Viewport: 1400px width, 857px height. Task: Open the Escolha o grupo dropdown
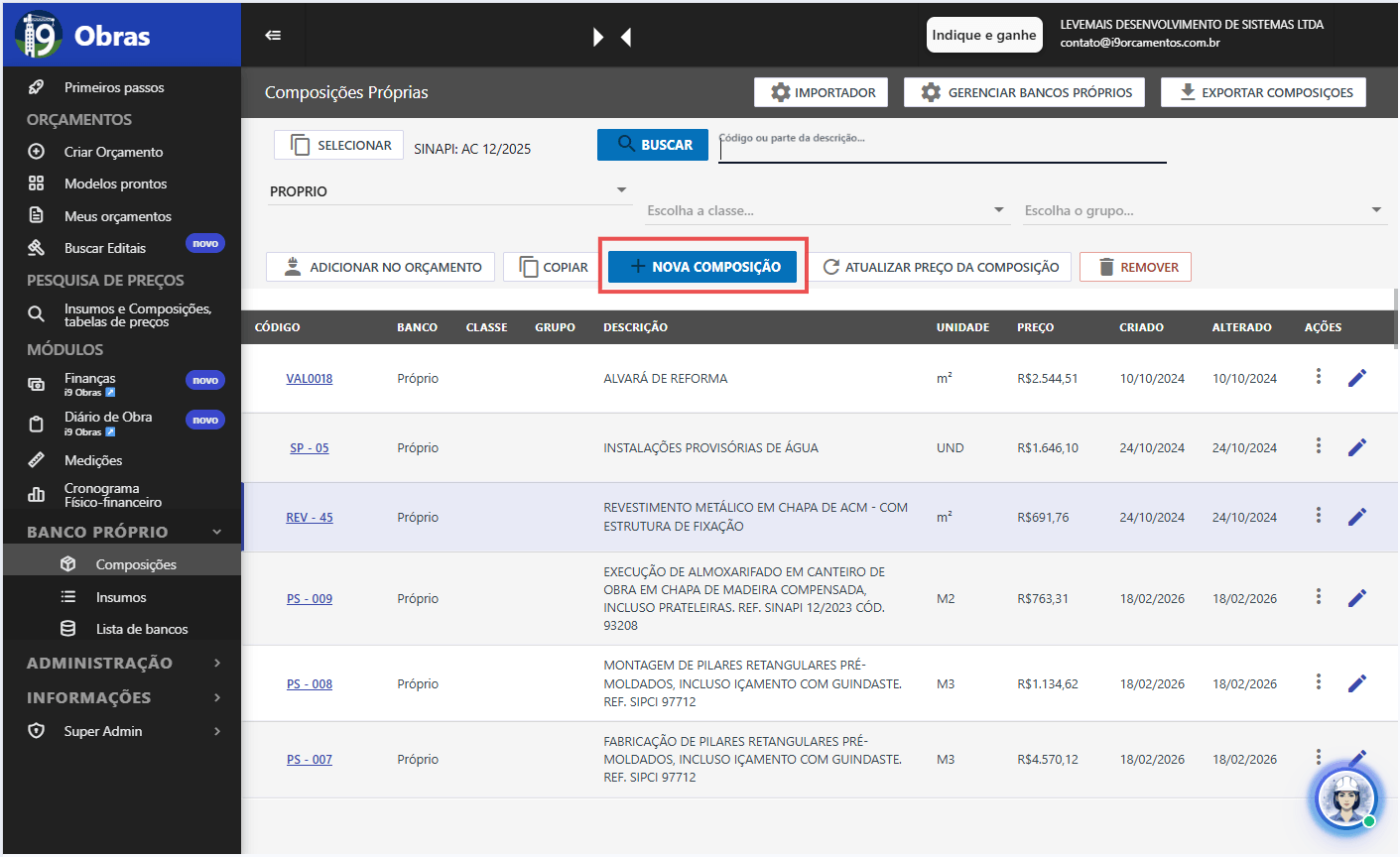point(1205,210)
